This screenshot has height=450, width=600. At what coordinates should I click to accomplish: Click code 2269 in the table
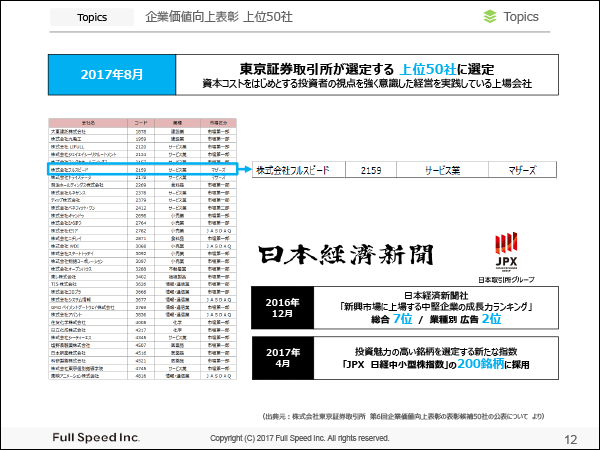tap(141, 185)
